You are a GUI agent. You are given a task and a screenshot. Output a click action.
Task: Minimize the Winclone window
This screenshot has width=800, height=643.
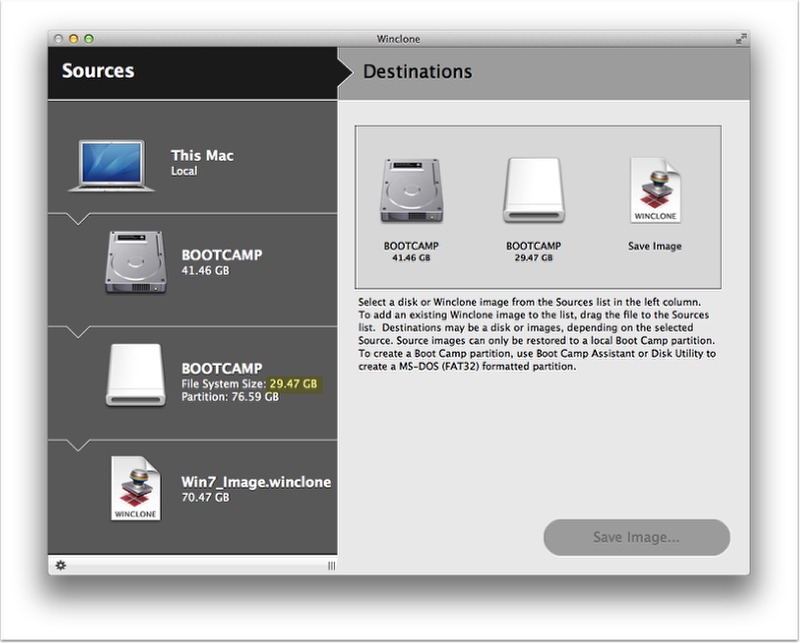[x=74, y=39]
